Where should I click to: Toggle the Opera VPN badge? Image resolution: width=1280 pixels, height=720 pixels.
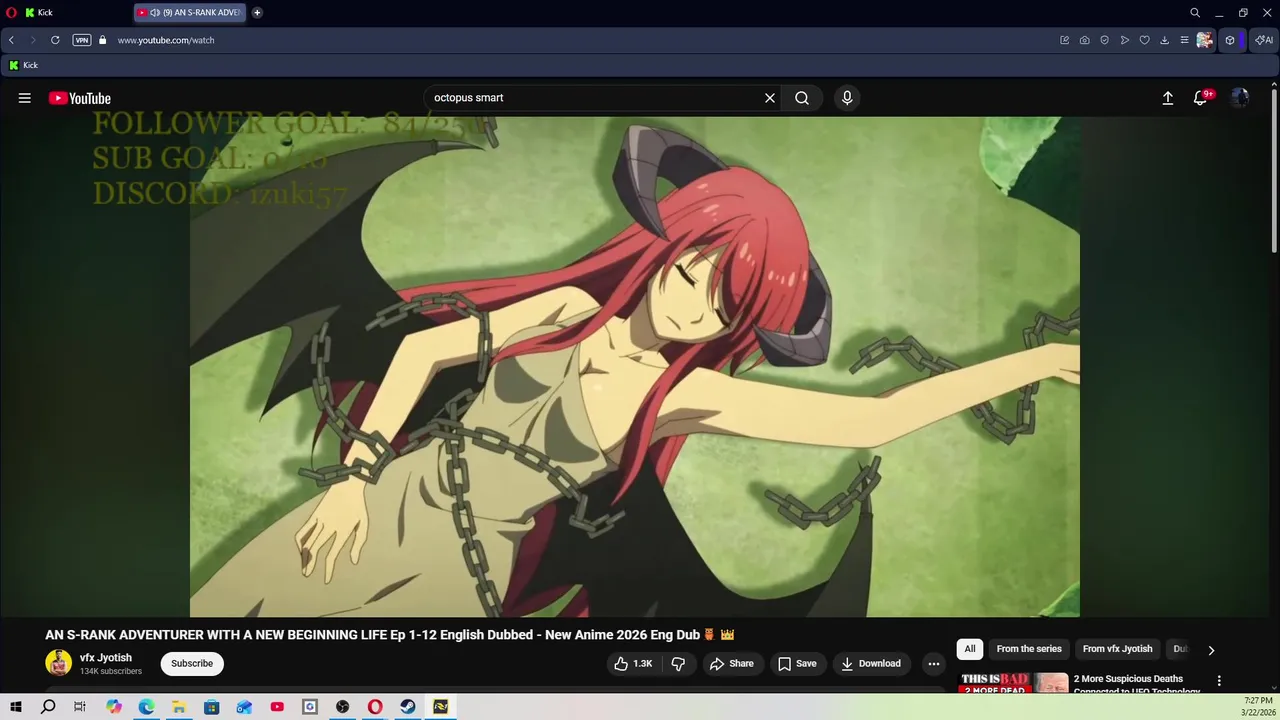coord(82,40)
